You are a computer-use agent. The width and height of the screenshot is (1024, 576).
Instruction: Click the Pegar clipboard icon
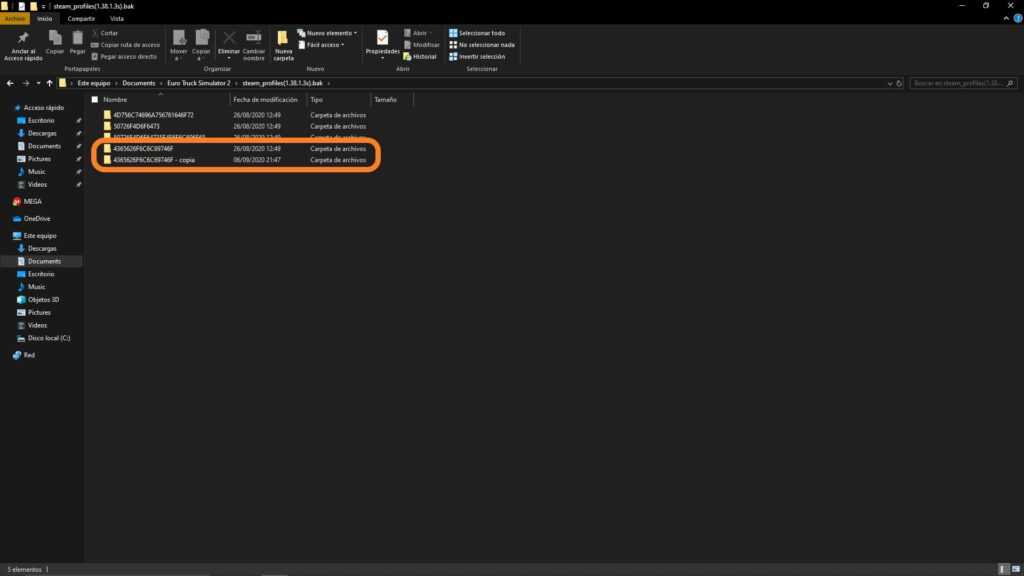[x=77, y=38]
